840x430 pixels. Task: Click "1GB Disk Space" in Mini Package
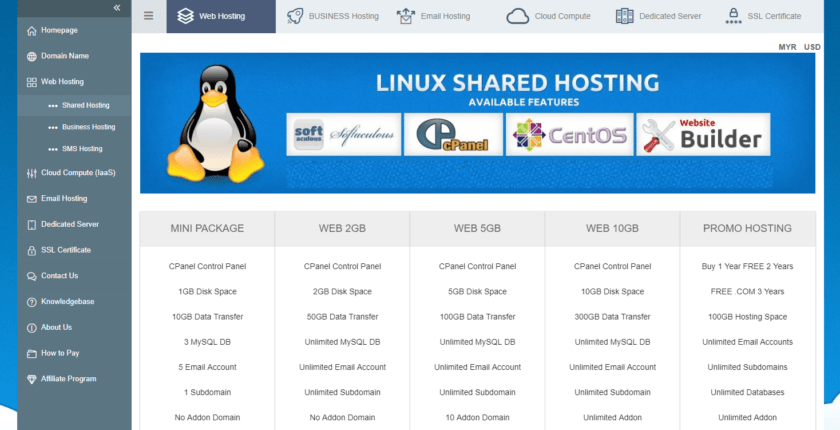[x=207, y=291]
